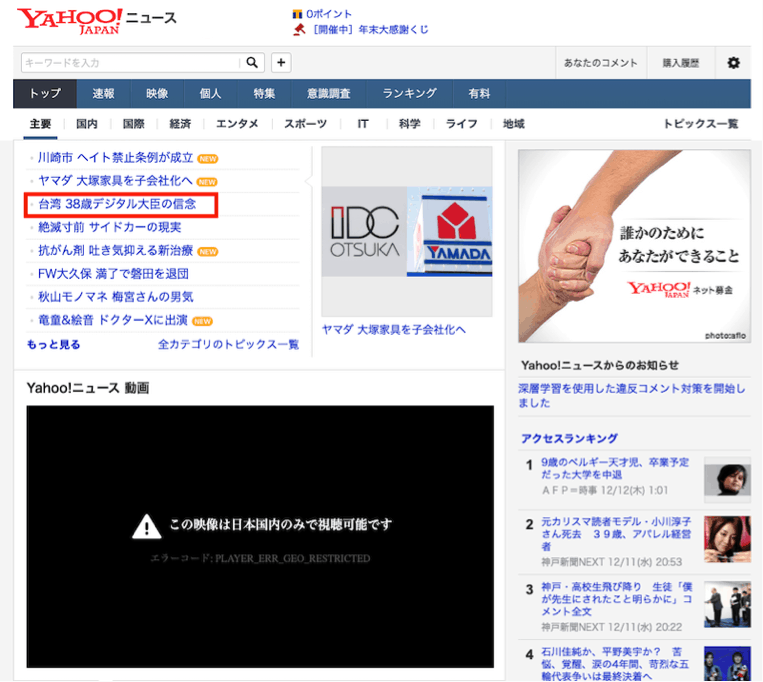This screenshot has width=763, height=682.
Task: Open headline 台湾 38歳デジタル大臣の信念
Action: [115, 204]
